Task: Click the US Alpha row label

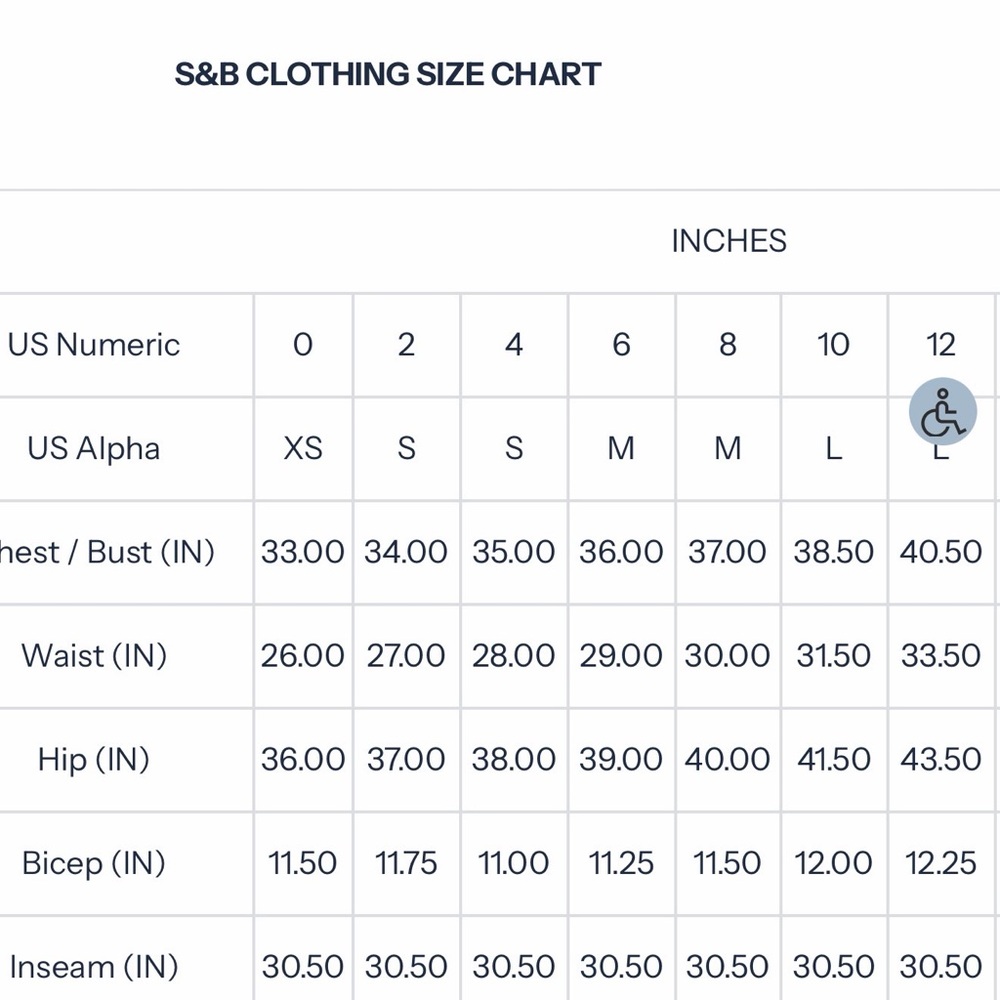Action: coord(94,448)
